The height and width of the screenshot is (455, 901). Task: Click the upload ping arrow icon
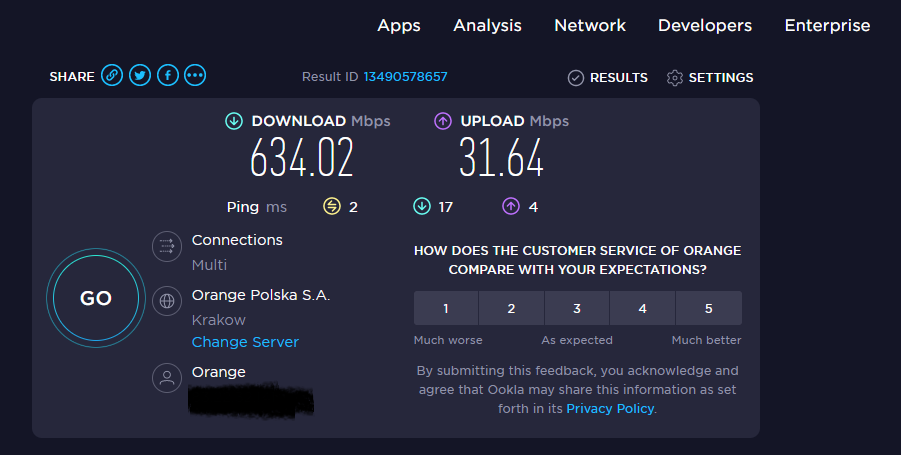[x=511, y=207]
